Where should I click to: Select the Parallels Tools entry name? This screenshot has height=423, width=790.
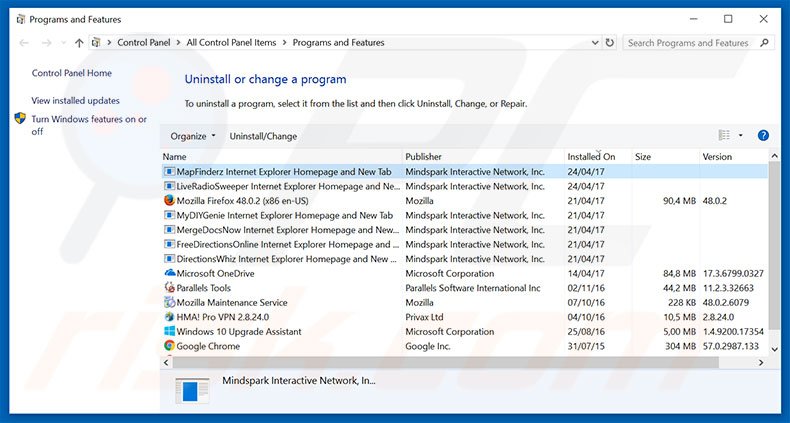tap(204, 288)
